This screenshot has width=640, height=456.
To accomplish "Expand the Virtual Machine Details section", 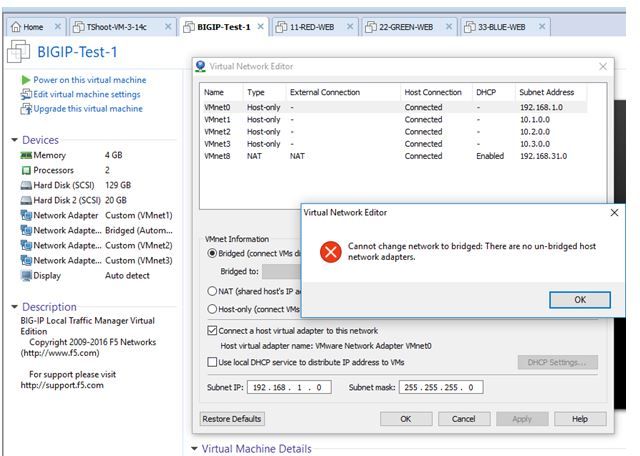I will pyautogui.click(x=195, y=450).
